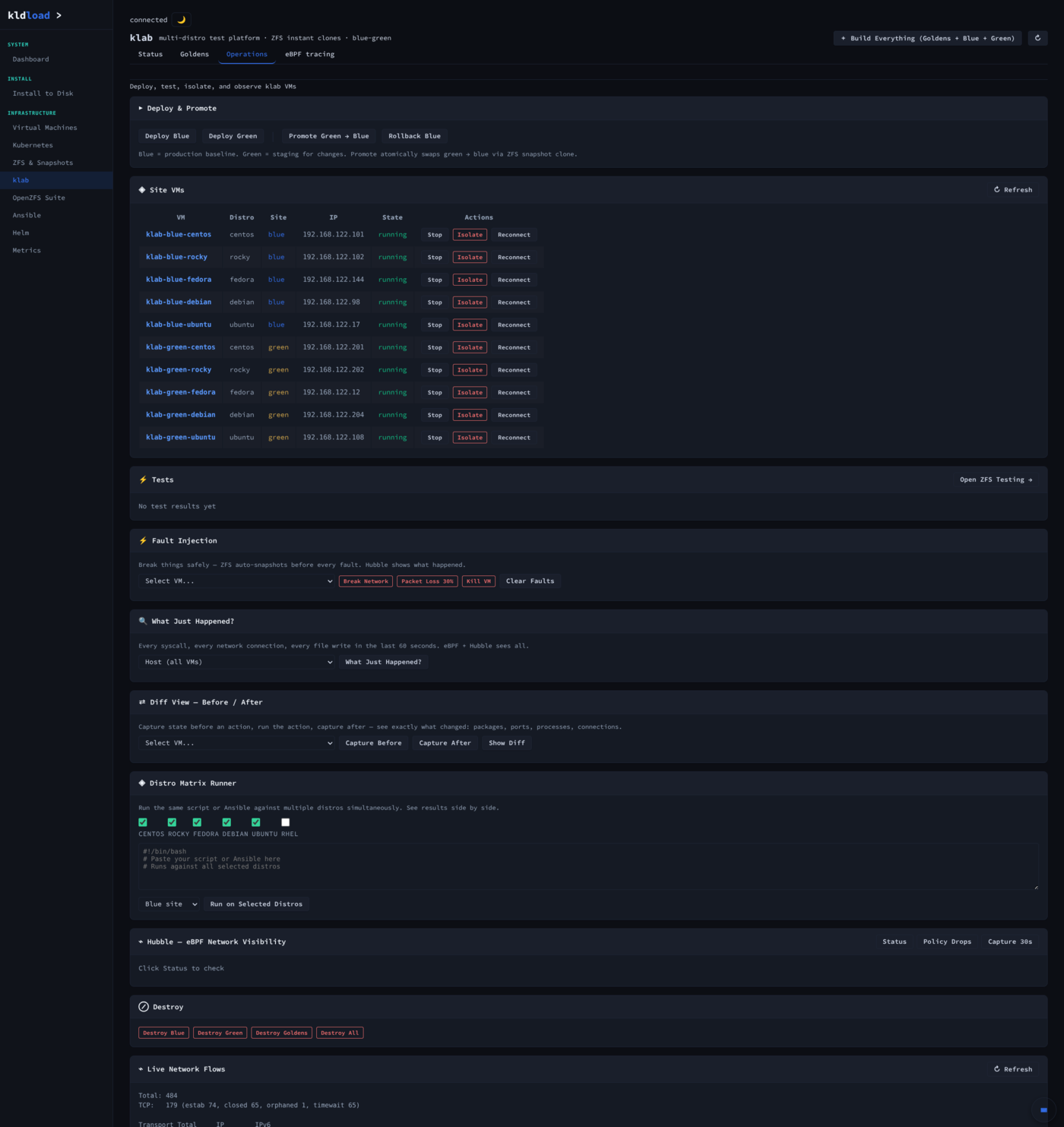The width and height of the screenshot is (1064, 1127).
Task: Click the Destroy section circle-slash icon
Action: (144, 1007)
